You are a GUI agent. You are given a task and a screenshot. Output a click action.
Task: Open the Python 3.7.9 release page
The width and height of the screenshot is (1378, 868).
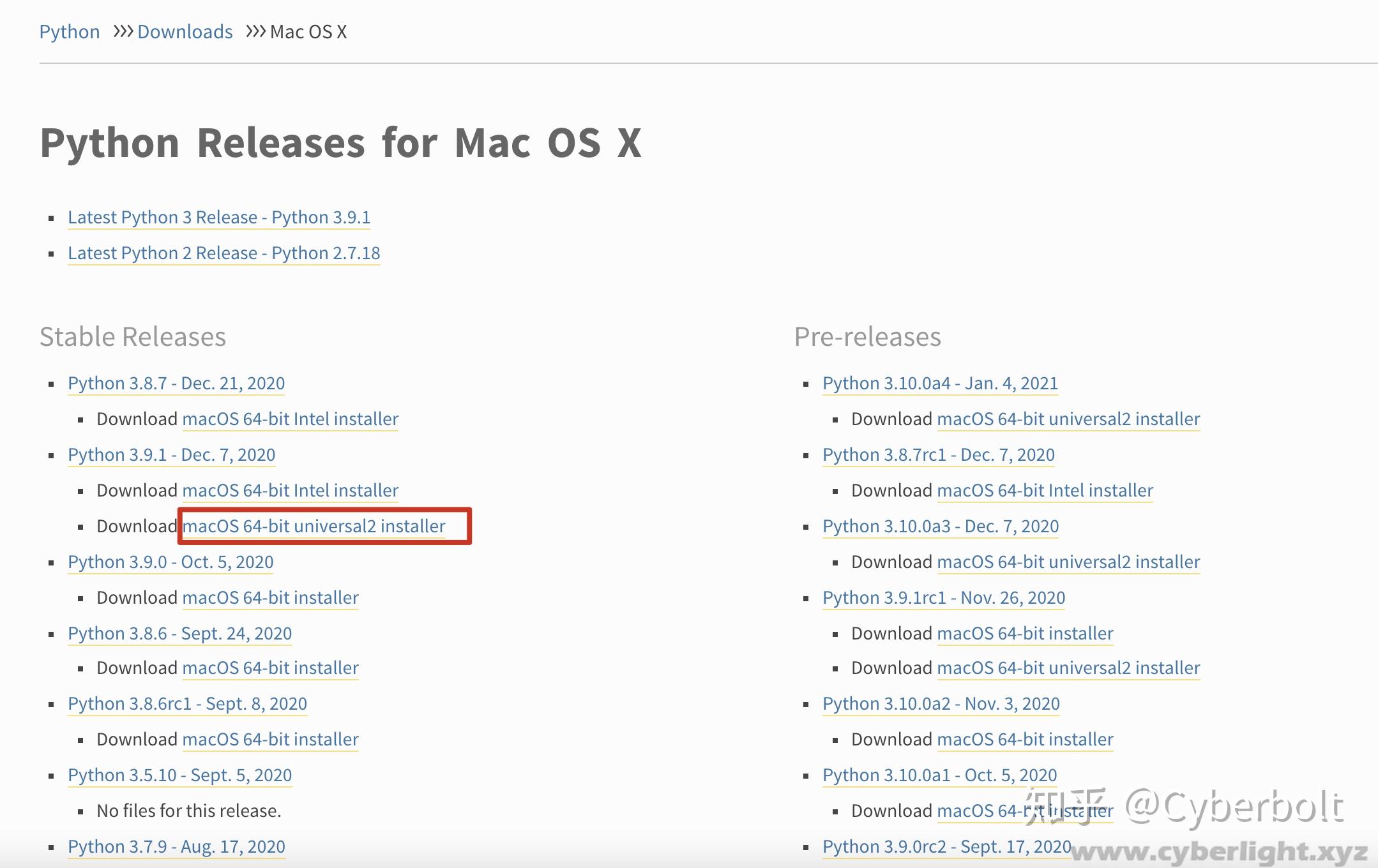[x=176, y=846]
